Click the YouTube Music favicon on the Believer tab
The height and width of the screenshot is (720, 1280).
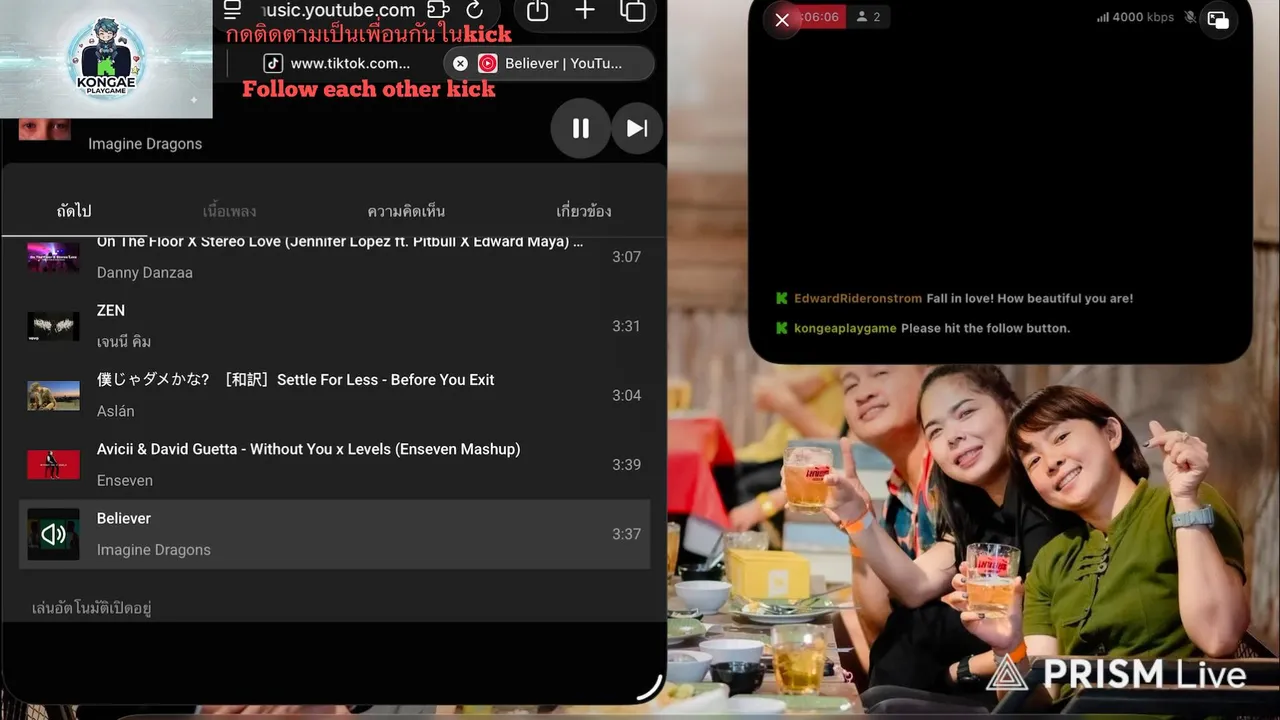coord(487,63)
